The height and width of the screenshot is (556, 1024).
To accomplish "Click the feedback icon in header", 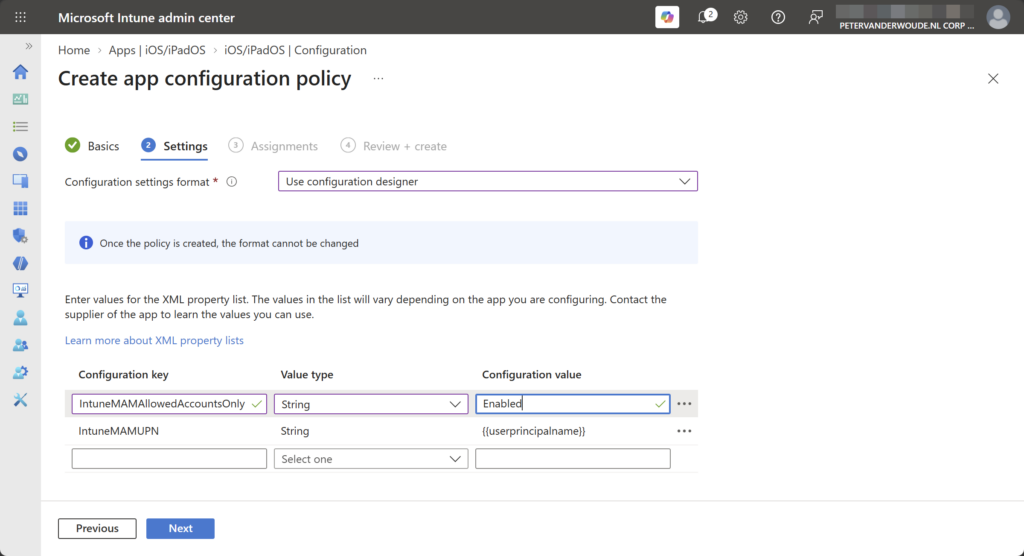I will click(815, 18).
